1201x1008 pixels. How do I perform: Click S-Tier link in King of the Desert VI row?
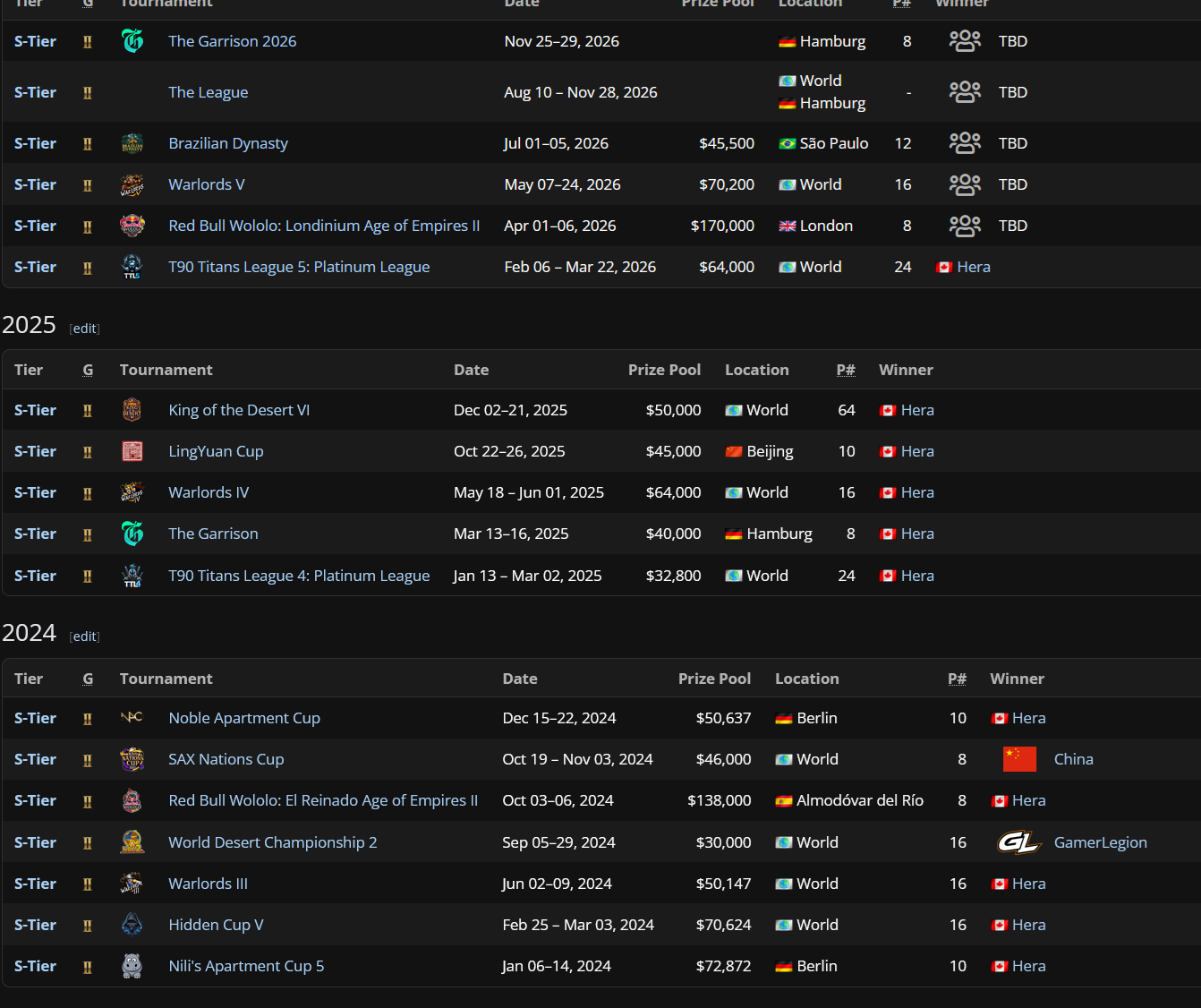click(35, 410)
